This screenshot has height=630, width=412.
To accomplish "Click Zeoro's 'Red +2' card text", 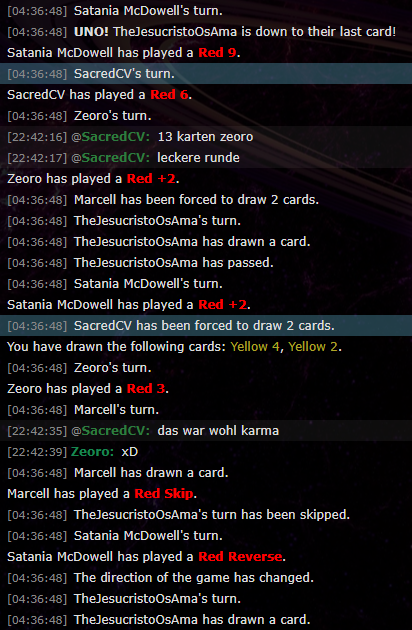I will 151,178.
